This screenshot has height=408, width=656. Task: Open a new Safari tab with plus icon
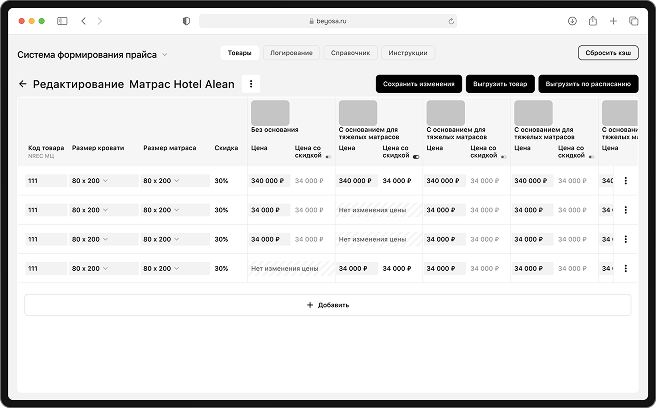(615, 21)
